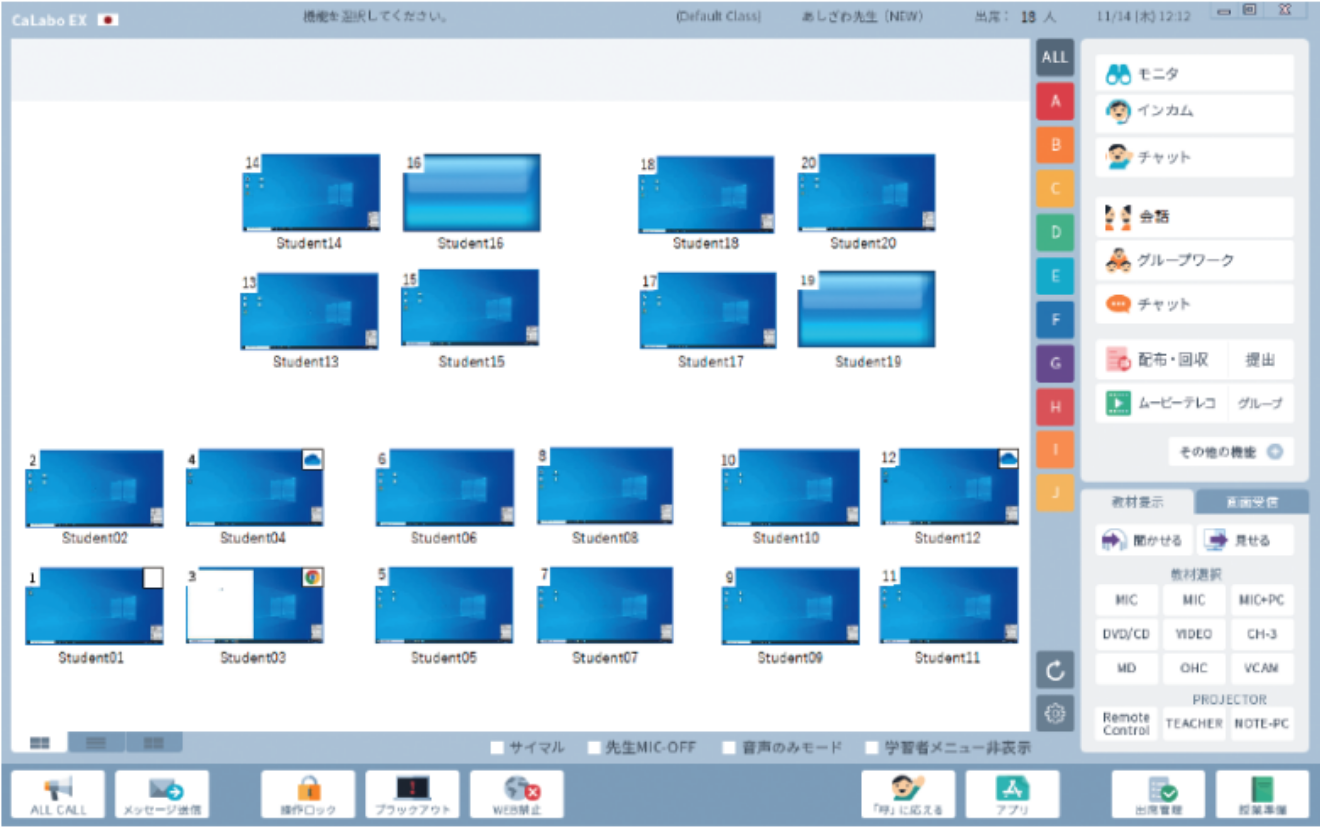Enable the WEB禁止 globe button

point(516,794)
